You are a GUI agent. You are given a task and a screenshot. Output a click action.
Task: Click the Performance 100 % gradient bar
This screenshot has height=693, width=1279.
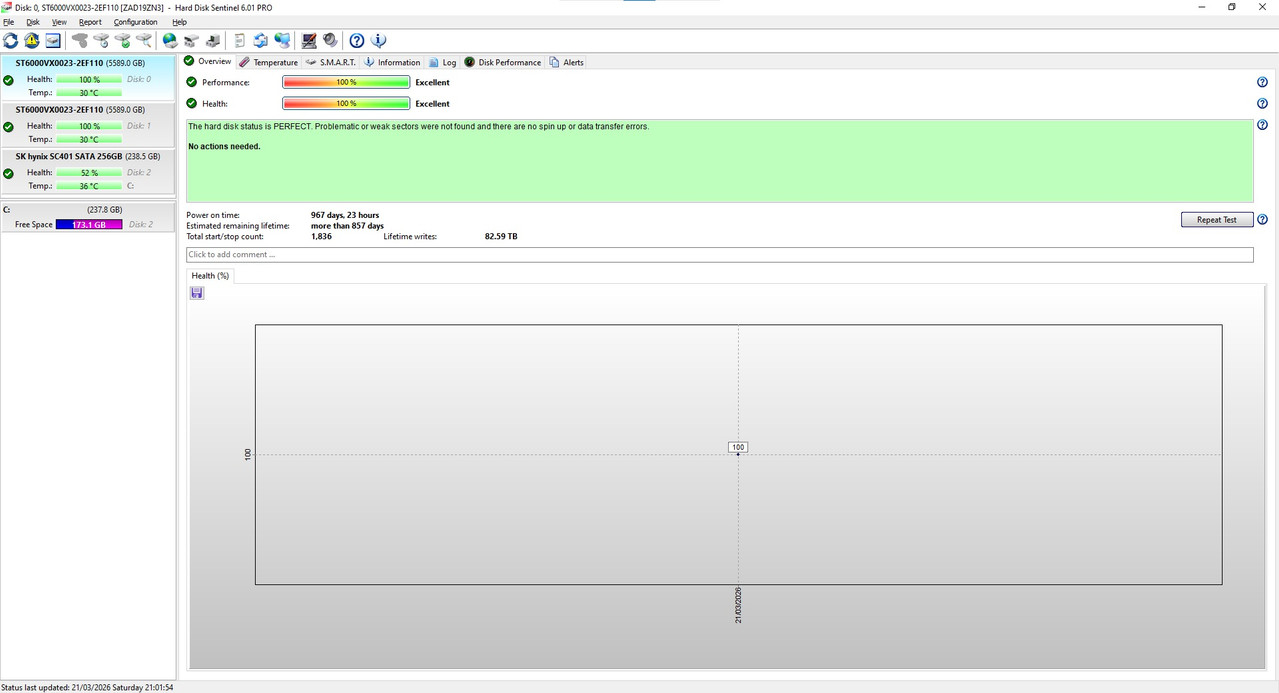click(x=346, y=82)
